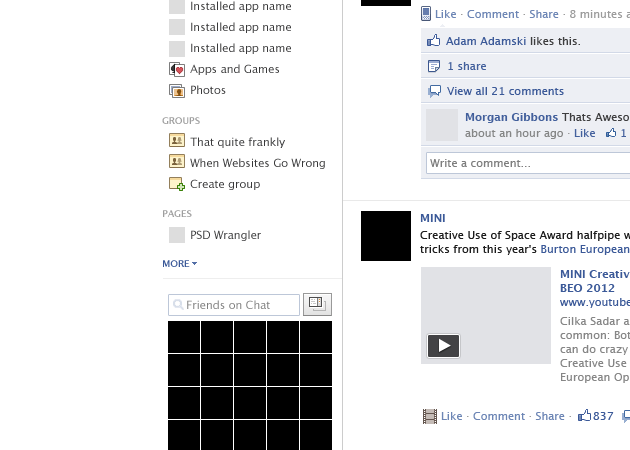Click the www.youtube link text
This screenshot has height=450, width=630.
coord(595,302)
